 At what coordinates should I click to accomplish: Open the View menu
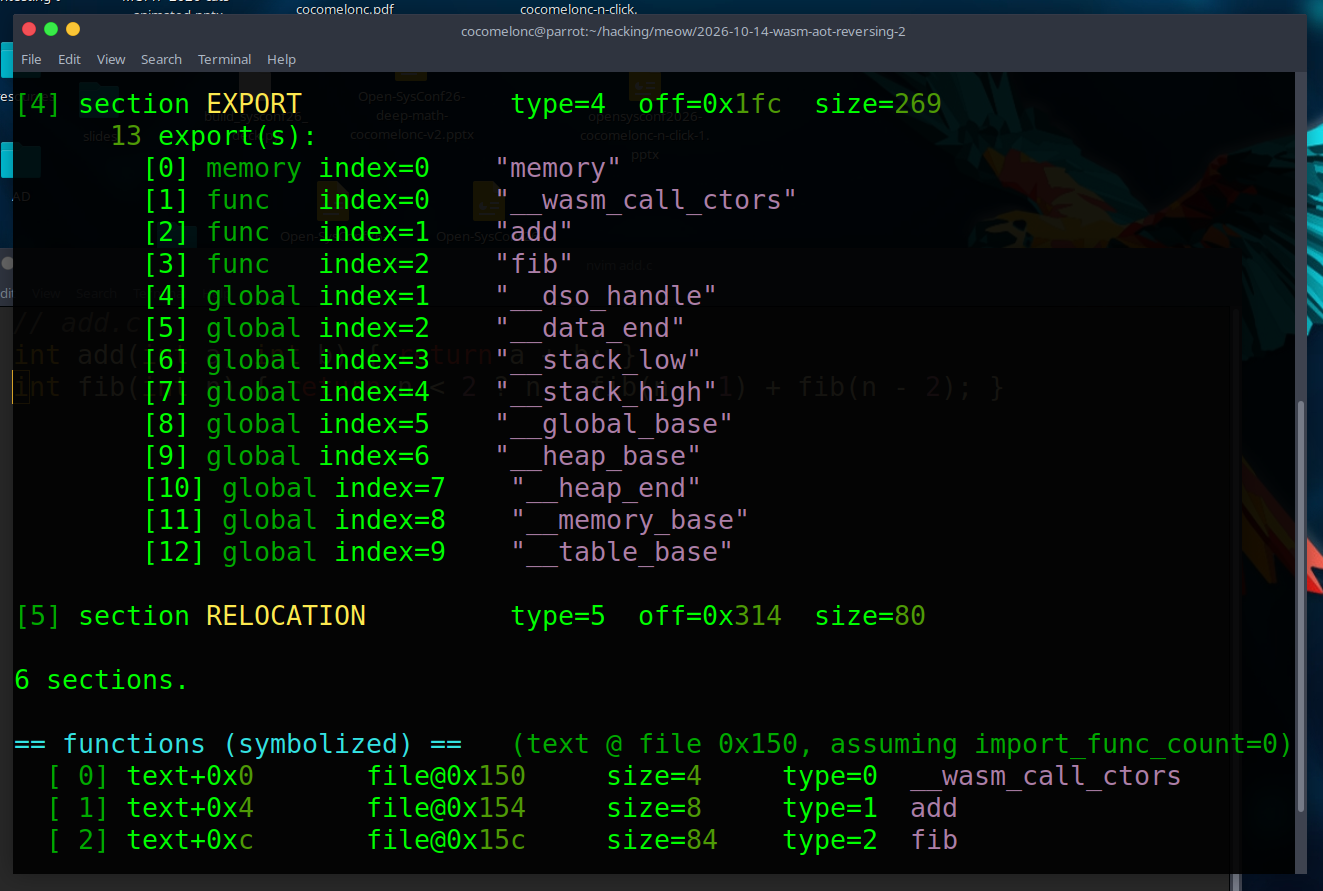pyautogui.click(x=111, y=59)
